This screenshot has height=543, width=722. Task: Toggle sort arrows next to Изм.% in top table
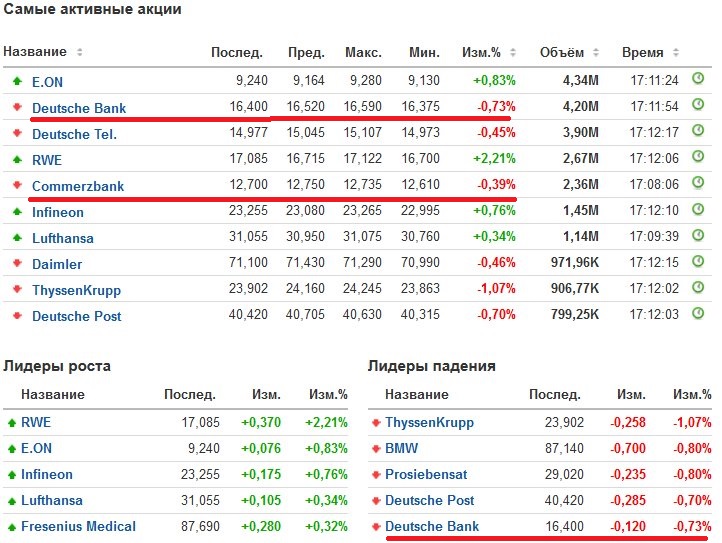coord(521,52)
